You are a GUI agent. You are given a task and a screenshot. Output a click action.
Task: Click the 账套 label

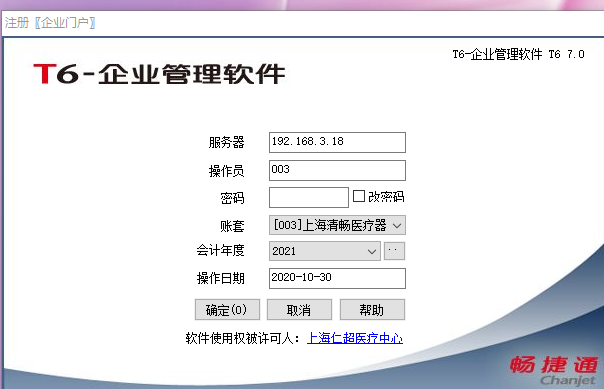coord(232,226)
